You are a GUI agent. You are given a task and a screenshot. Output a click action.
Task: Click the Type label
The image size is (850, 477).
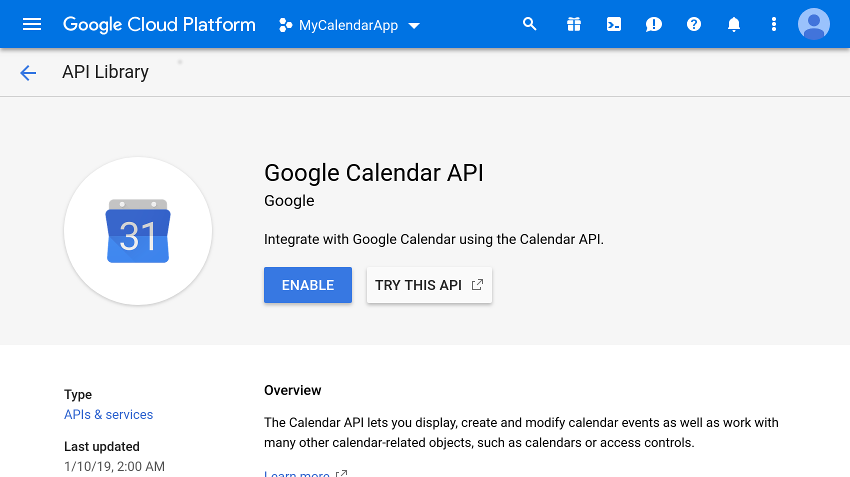(x=78, y=395)
